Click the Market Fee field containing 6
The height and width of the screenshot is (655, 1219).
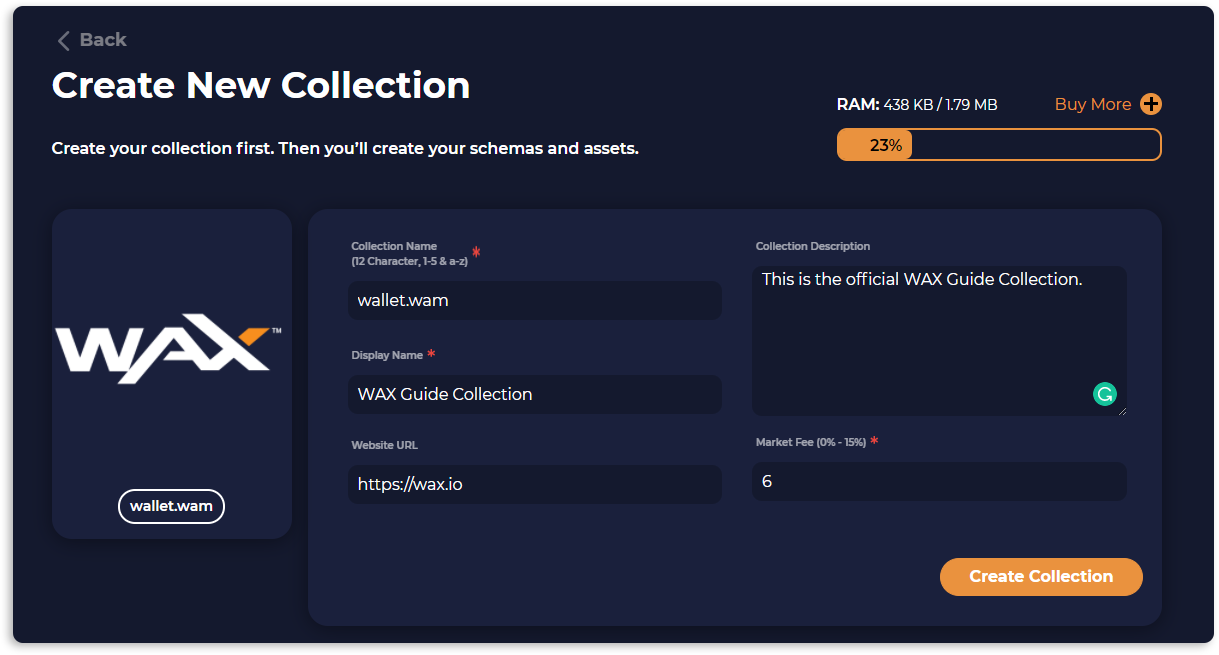point(939,481)
